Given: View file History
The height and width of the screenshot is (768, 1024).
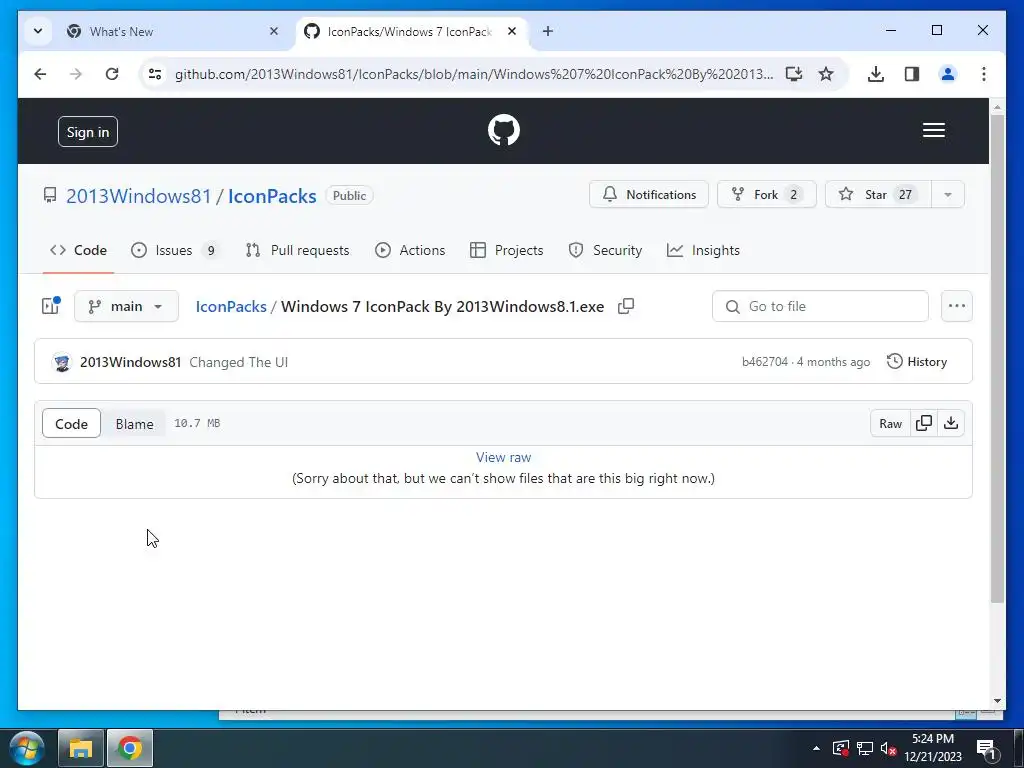Looking at the screenshot, I should [917, 362].
